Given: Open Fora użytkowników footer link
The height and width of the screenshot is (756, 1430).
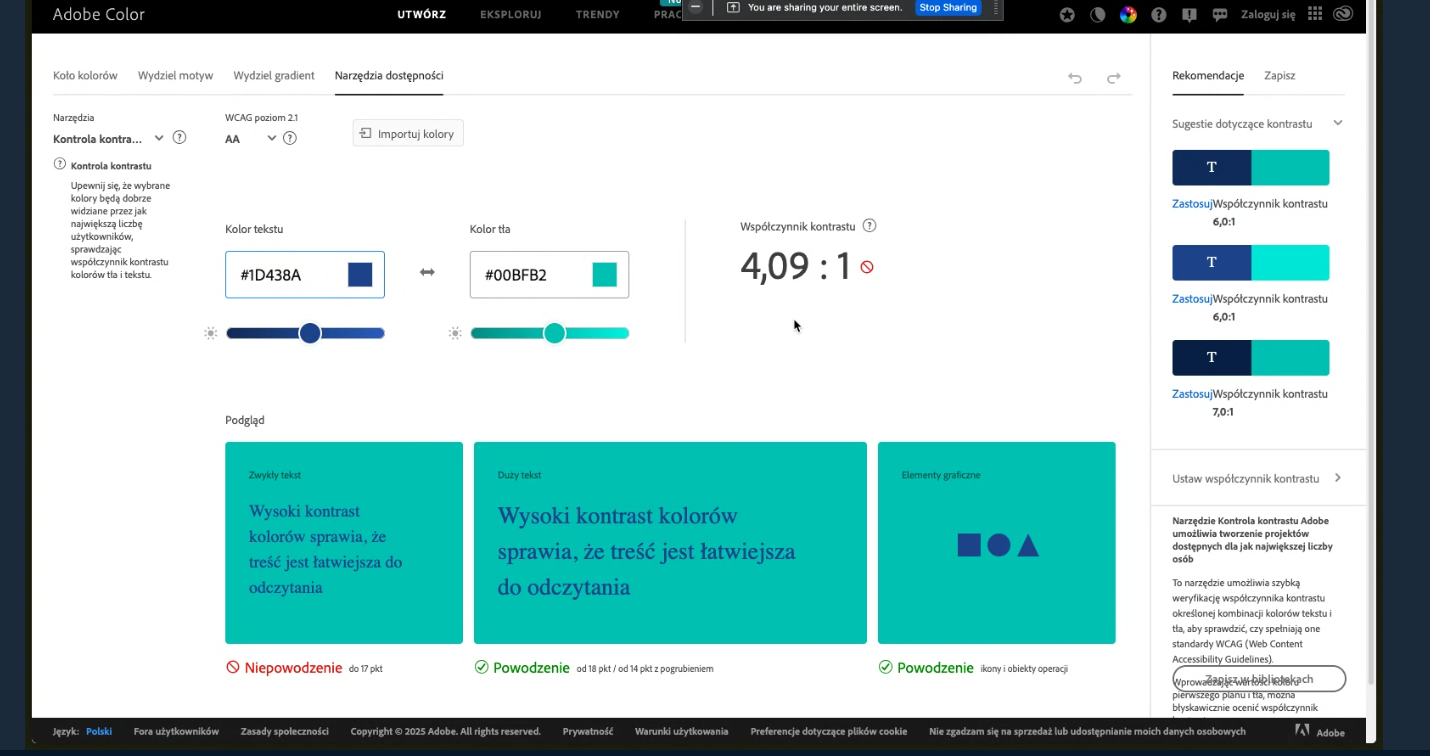Looking at the screenshot, I should point(176,731).
